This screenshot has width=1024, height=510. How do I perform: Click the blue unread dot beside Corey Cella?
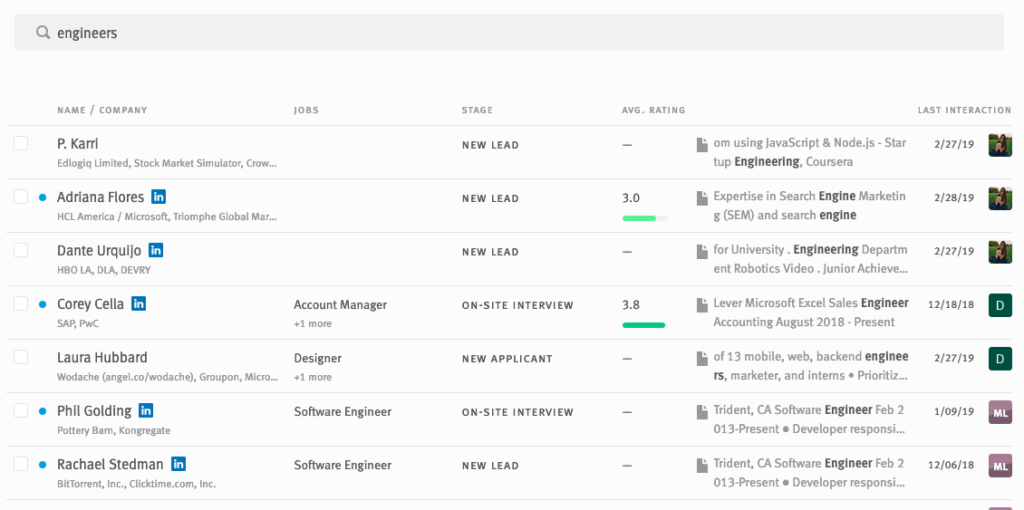click(x=42, y=304)
